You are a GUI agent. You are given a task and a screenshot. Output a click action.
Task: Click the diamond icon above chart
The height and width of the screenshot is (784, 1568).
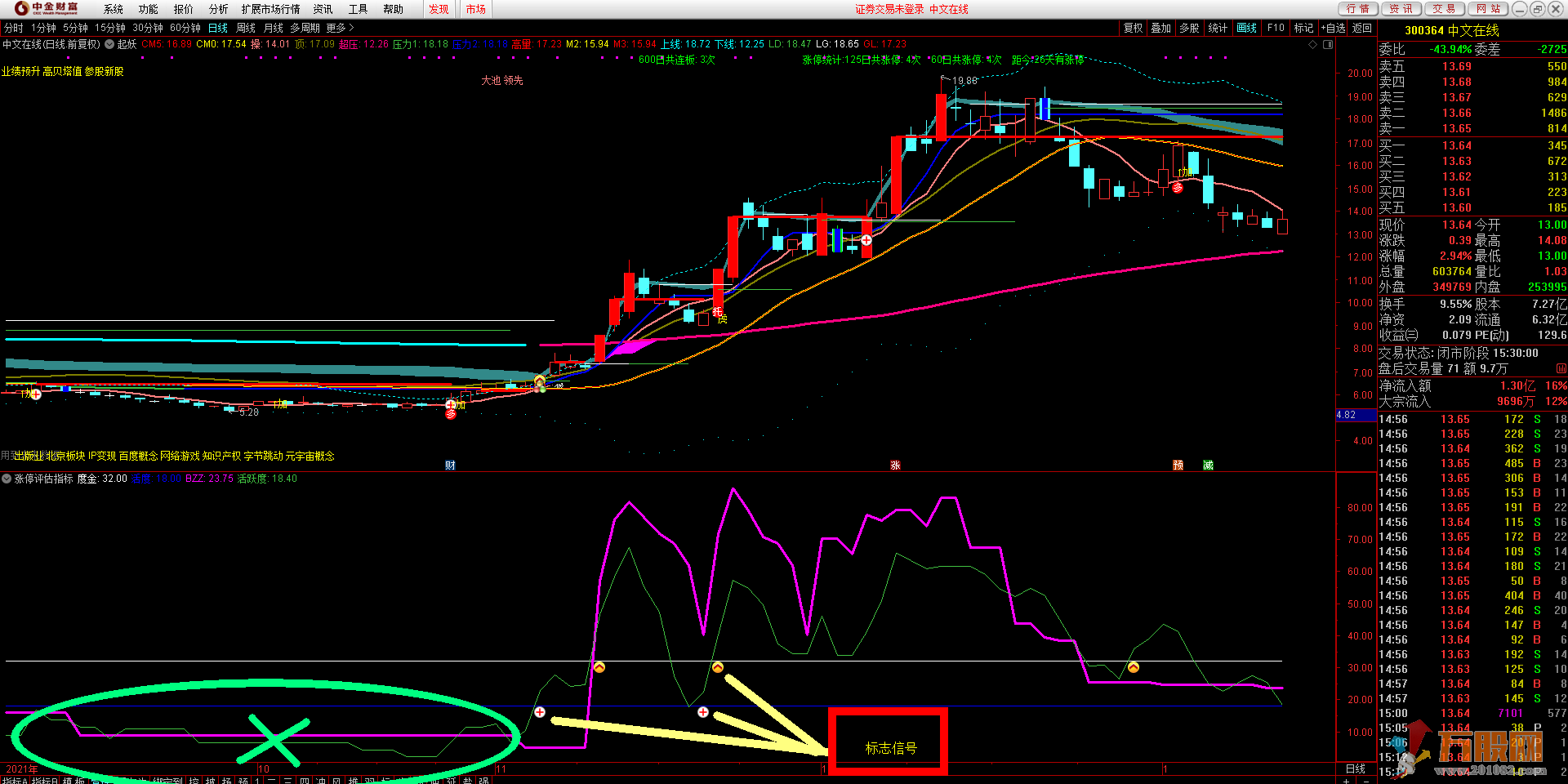tap(1313, 44)
